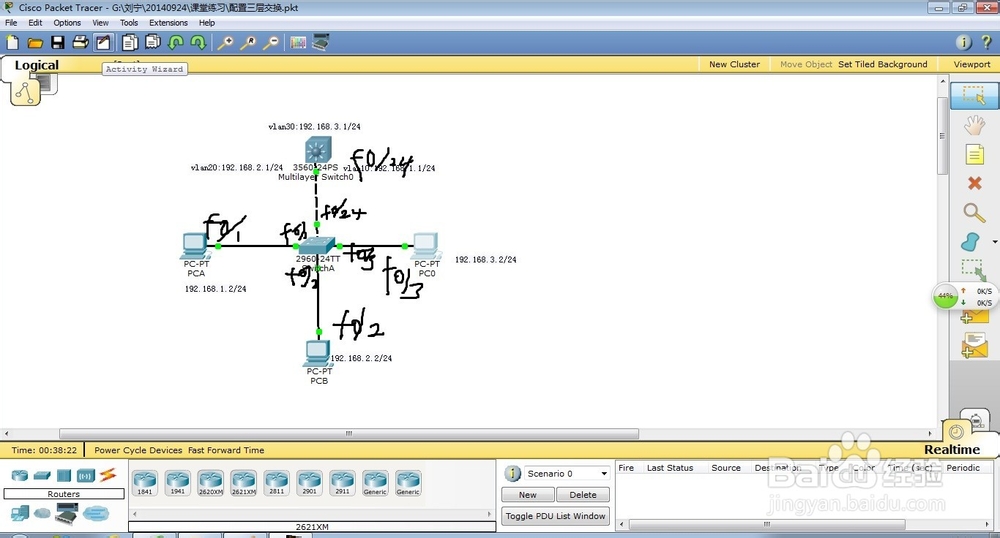Screen dimensions: 1000x538
Task: Choose the red X Delete tool
Action: [974, 184]
